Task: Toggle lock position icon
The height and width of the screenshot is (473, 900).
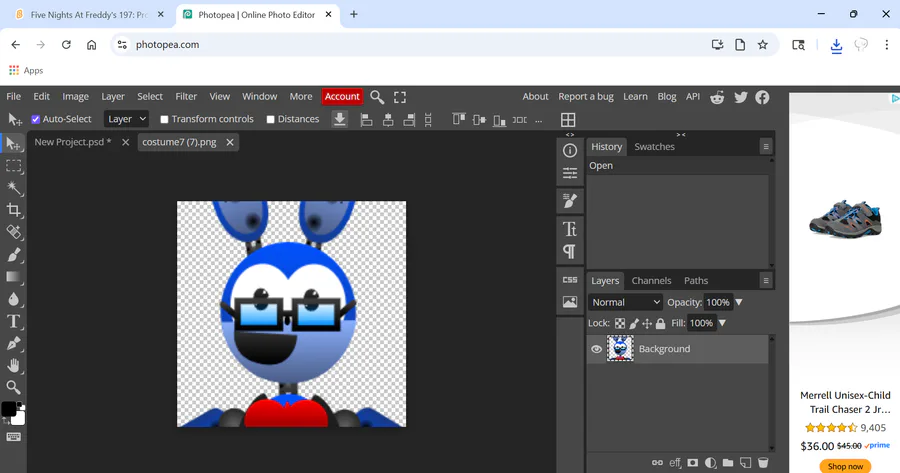Action: [x=647, y=324]
